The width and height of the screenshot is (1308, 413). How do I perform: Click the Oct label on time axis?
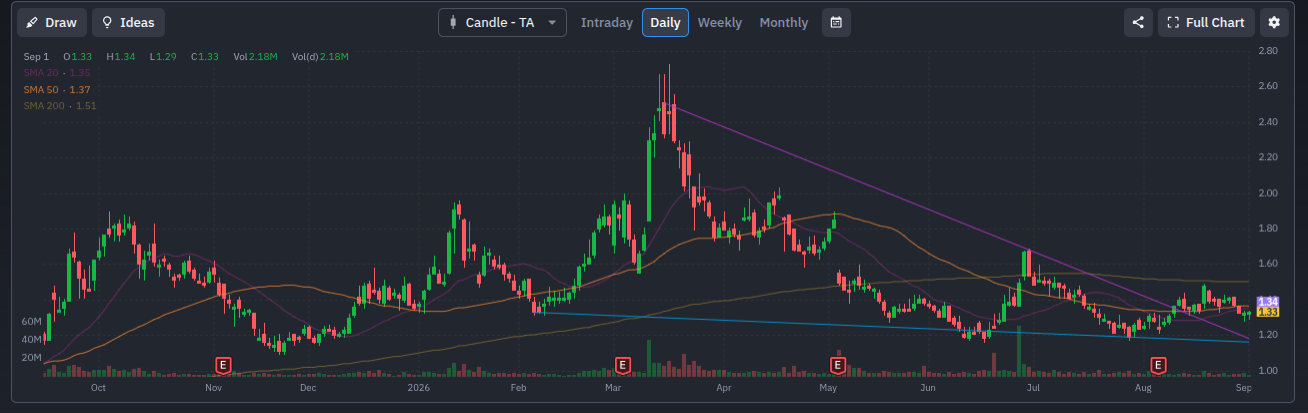tap(98, 386)
